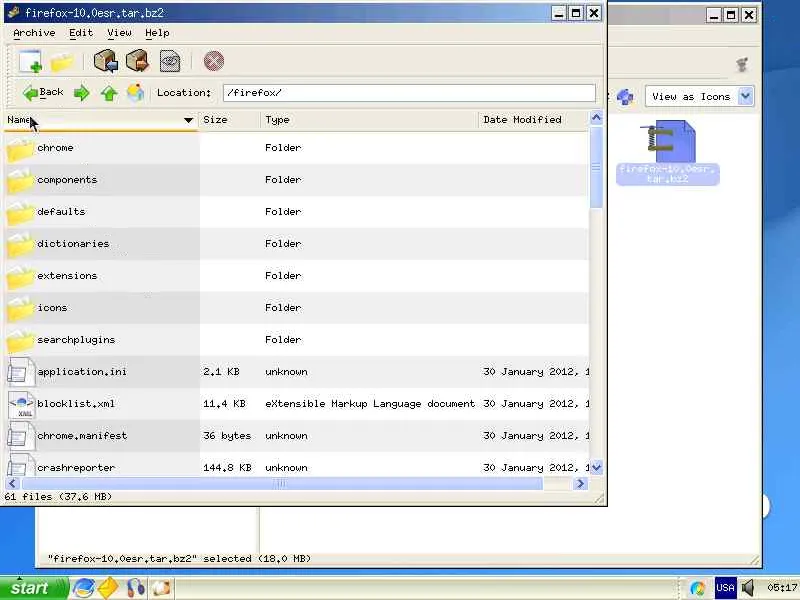
Task: Click the horizontal scrollbar right arrow
Action: coord(580,484)
